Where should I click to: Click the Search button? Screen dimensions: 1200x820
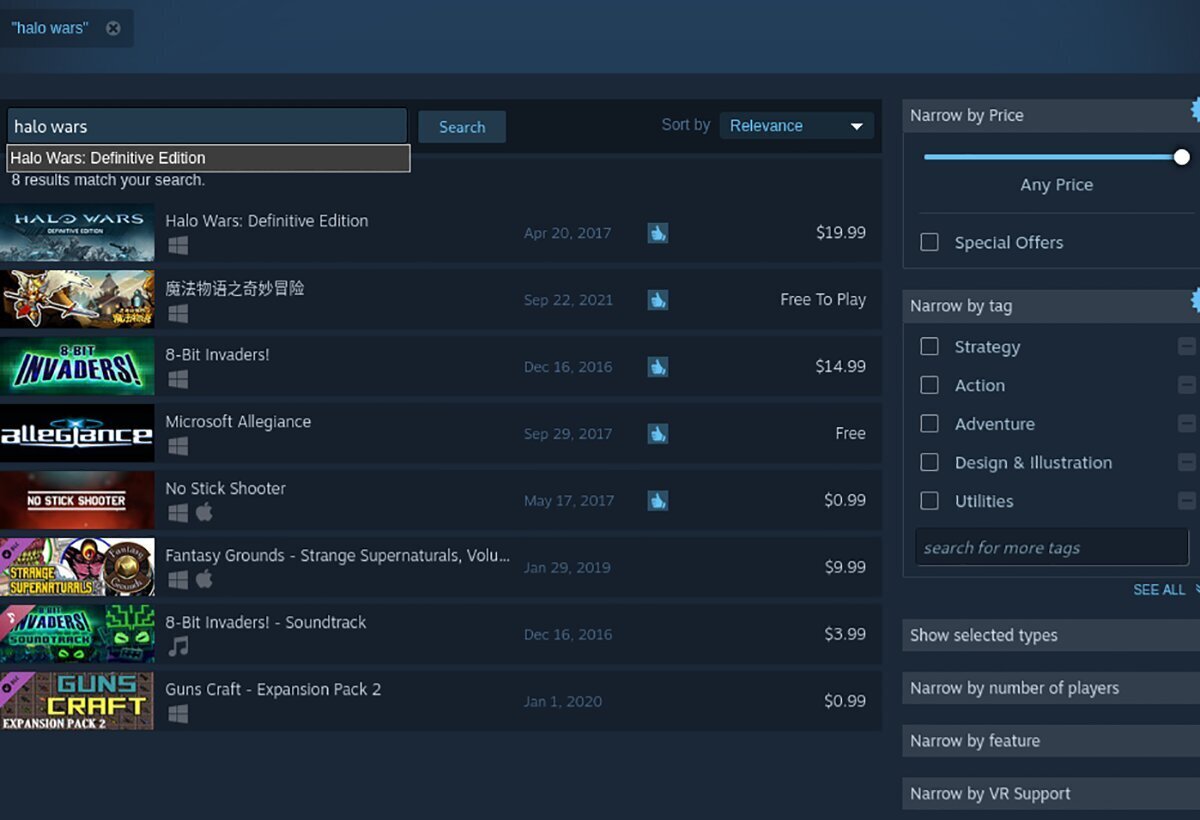[462, 127]
